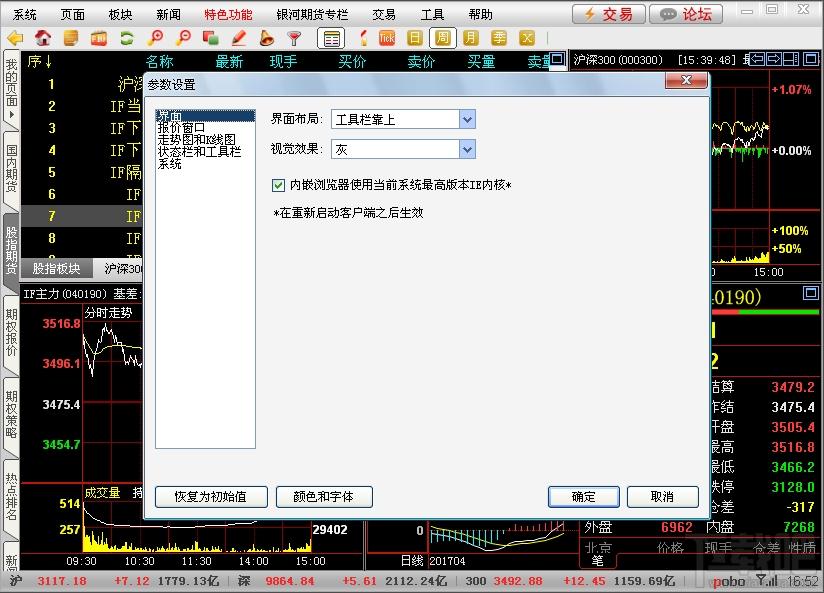Click the yellow back arrow icon
Viewport: 824px width, 593px height.
[x=16, y=38]
